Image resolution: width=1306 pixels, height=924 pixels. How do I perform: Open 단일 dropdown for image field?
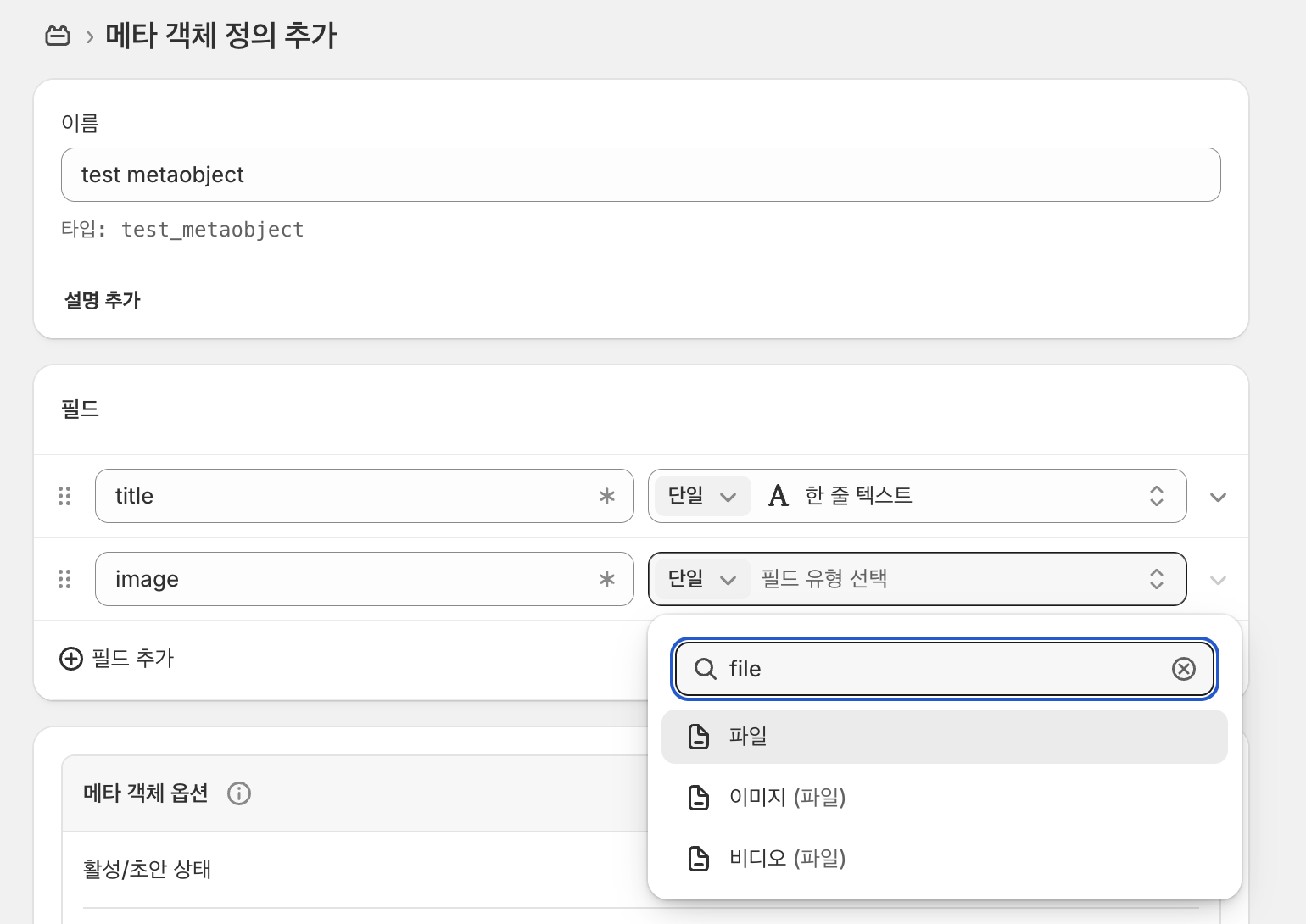[701, 579]
